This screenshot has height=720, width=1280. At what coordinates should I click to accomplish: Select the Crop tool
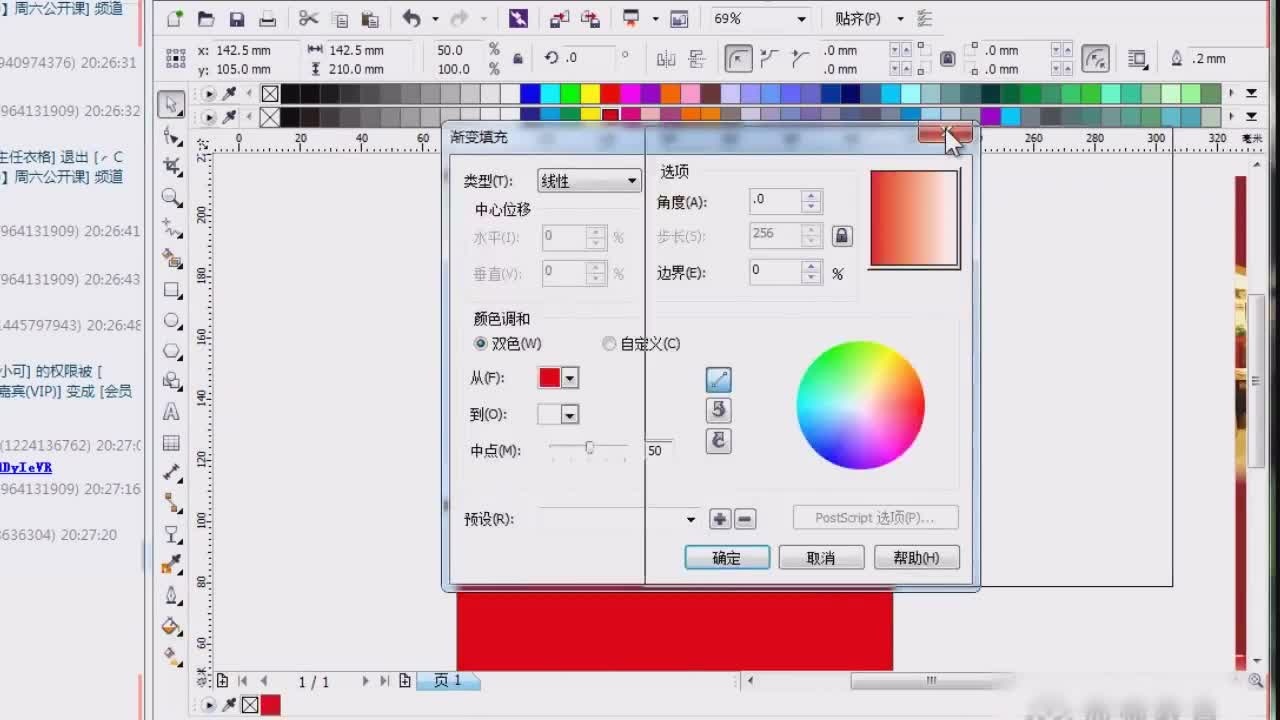click(172, 166)
